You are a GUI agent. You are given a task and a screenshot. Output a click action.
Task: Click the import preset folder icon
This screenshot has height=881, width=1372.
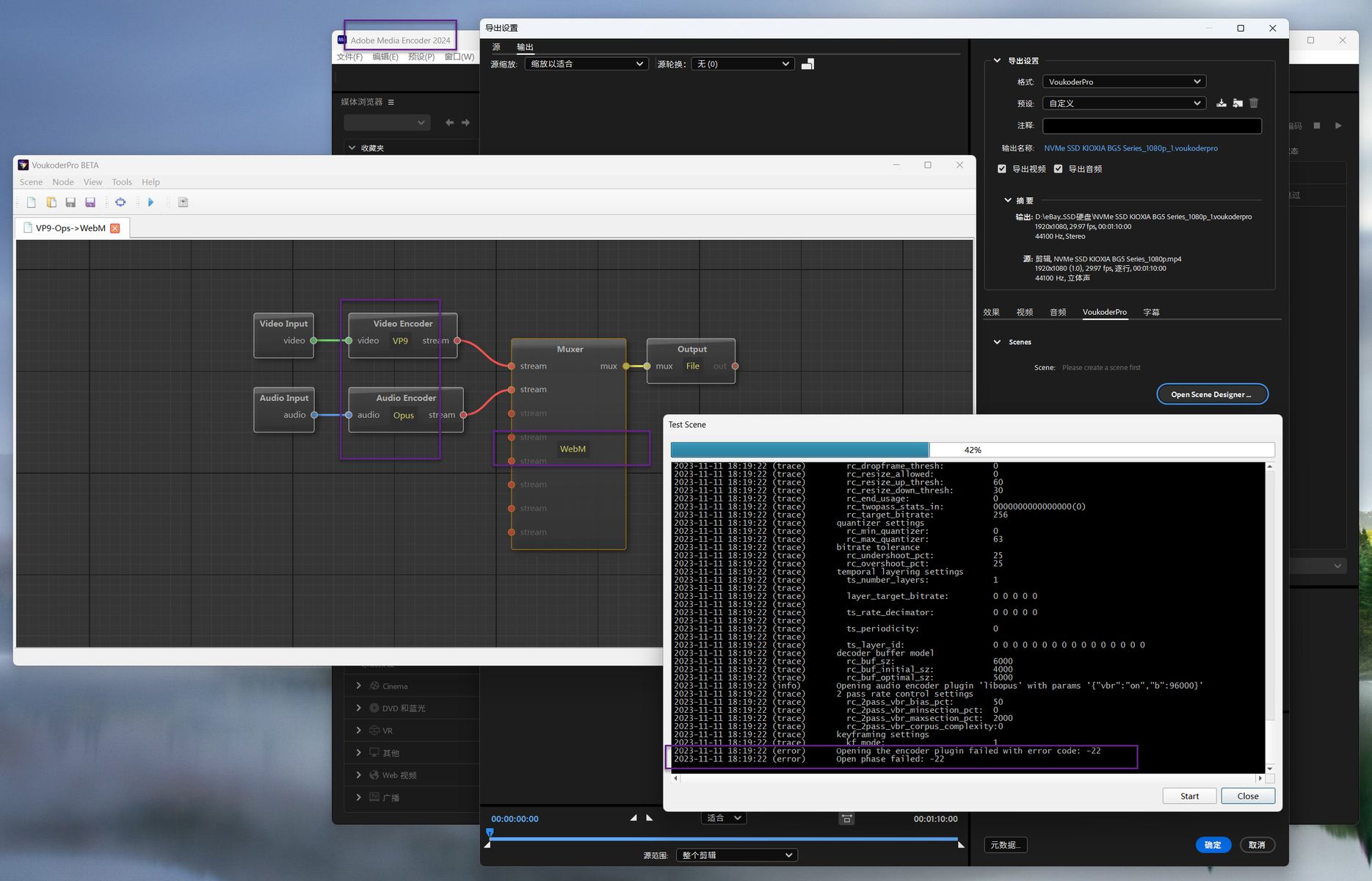[x=1238, y=104]
